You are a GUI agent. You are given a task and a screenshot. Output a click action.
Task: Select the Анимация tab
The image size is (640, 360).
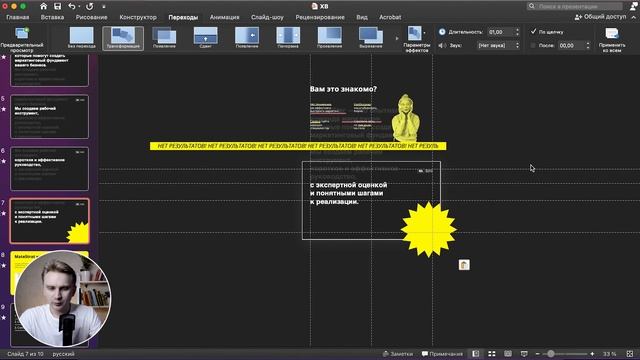click(x=224, y=17)
